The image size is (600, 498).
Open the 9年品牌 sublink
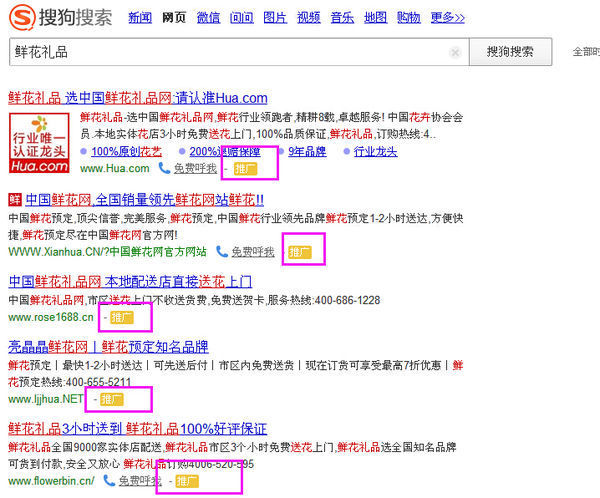coord(307,152)
